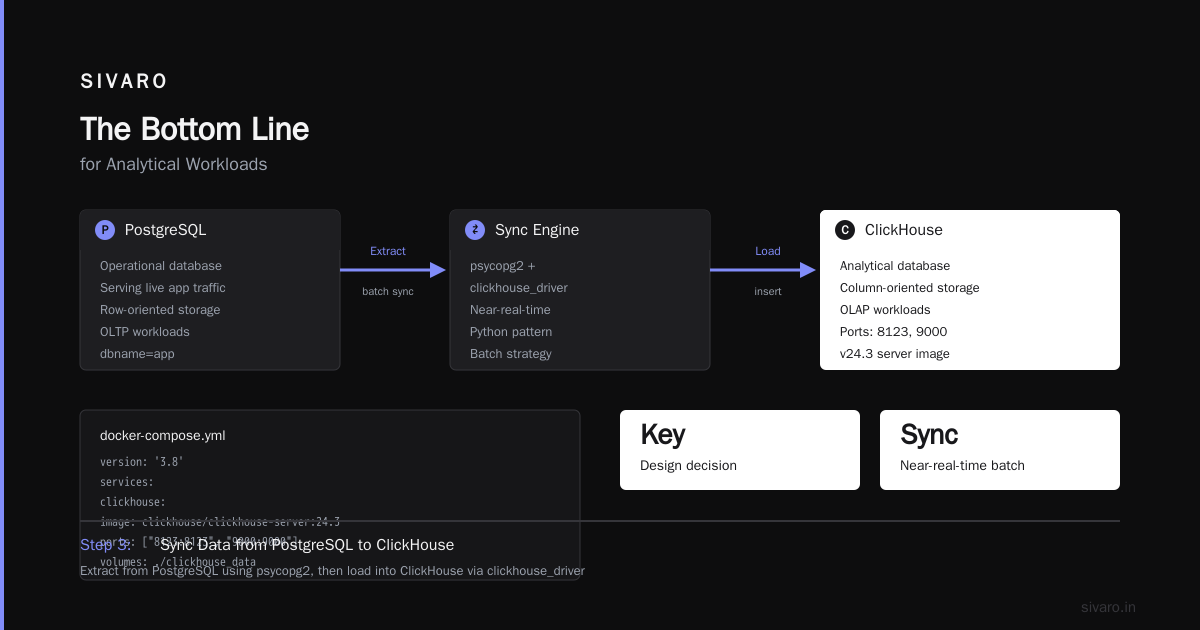The width and height of the screenshot is (1200, 630).
Task: Click 'for Analytical Workloads' subtitle
Action: tap(174, 164)
